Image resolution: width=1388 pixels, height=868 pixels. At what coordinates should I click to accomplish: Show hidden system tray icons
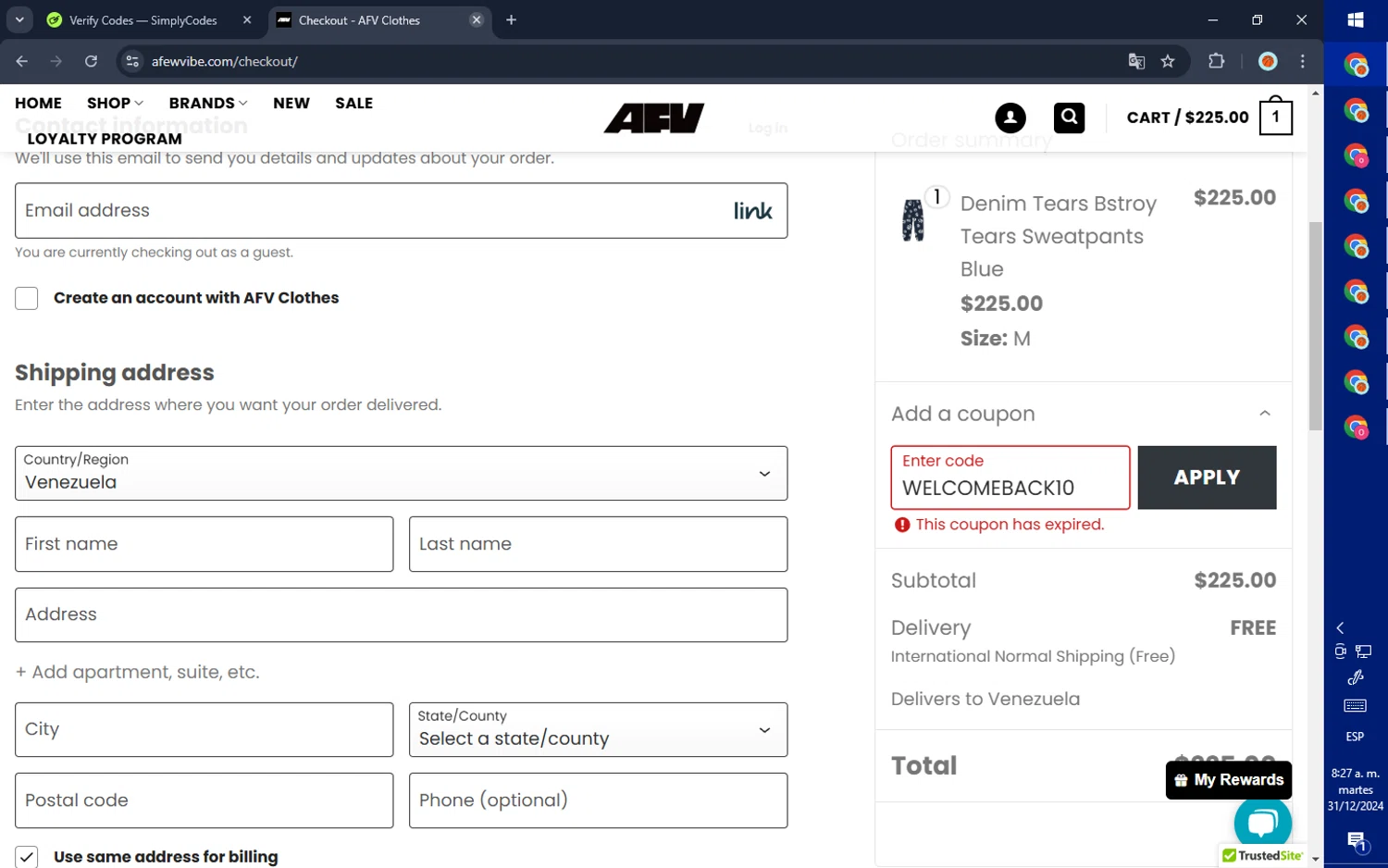pos(1340,628)
